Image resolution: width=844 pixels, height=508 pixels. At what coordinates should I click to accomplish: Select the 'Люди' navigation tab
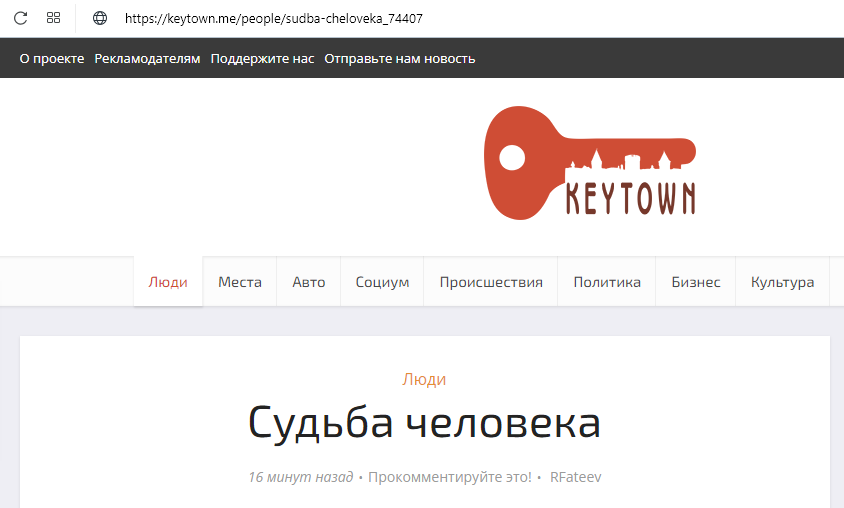168,282
